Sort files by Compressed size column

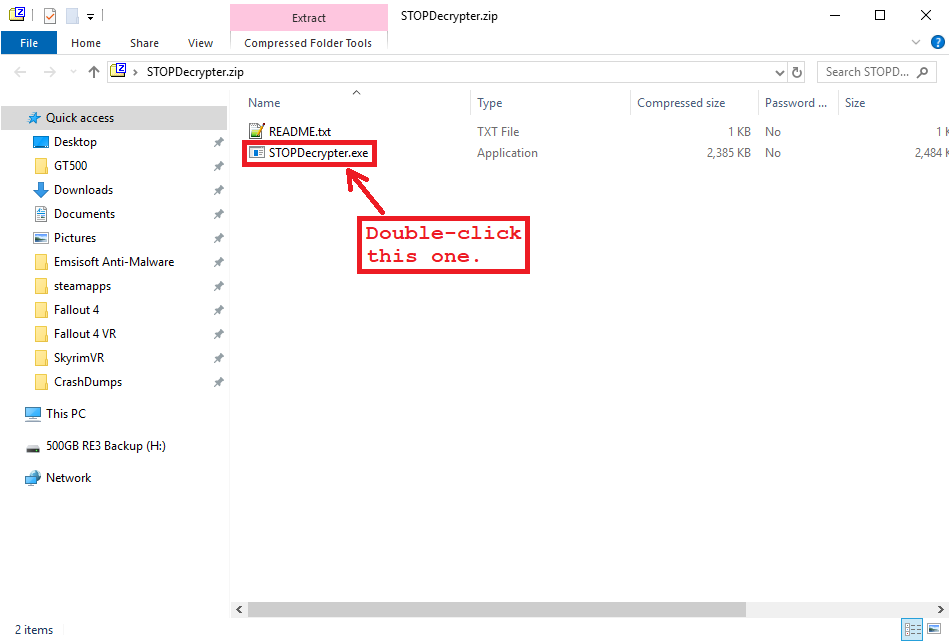coord(681,103)
